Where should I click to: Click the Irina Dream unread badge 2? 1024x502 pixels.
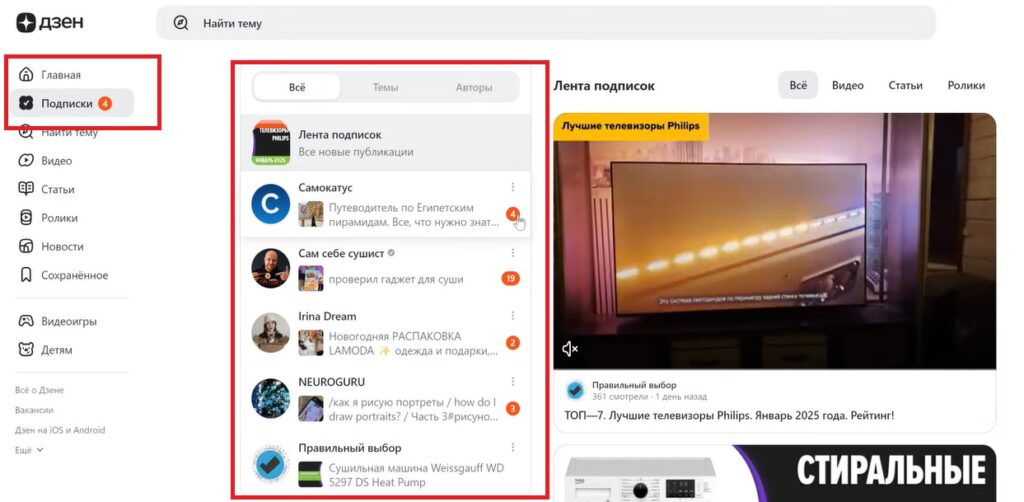tap(513, 343)
